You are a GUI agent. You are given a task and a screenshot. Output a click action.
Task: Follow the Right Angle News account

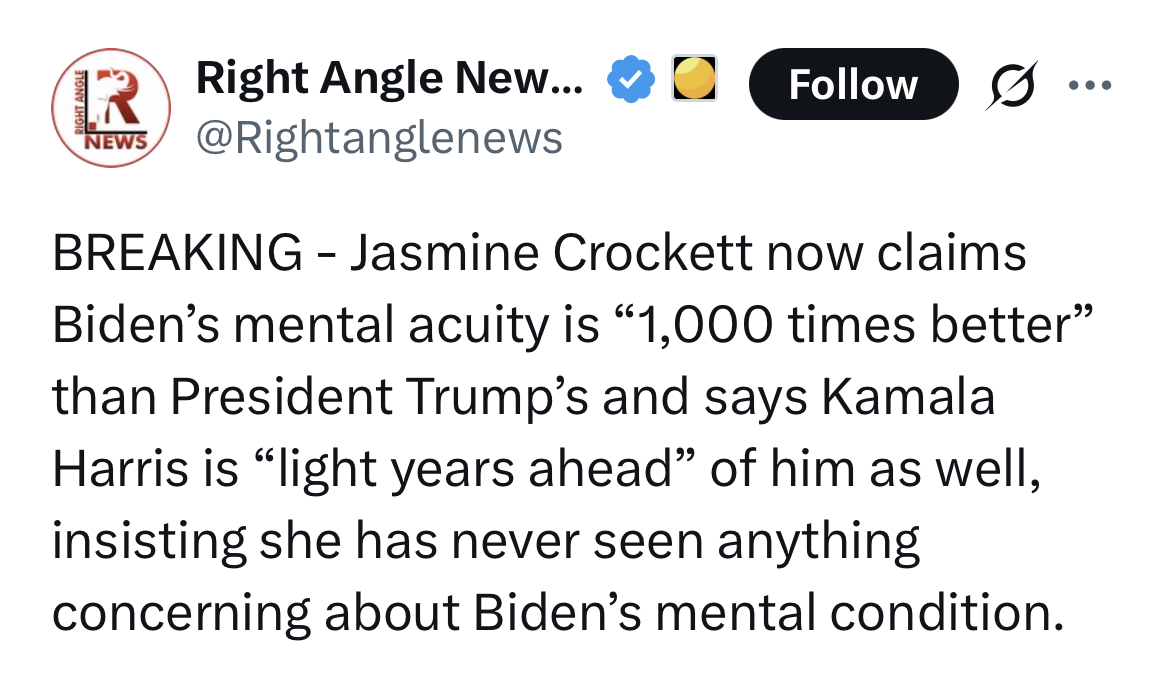click(852, 85)
